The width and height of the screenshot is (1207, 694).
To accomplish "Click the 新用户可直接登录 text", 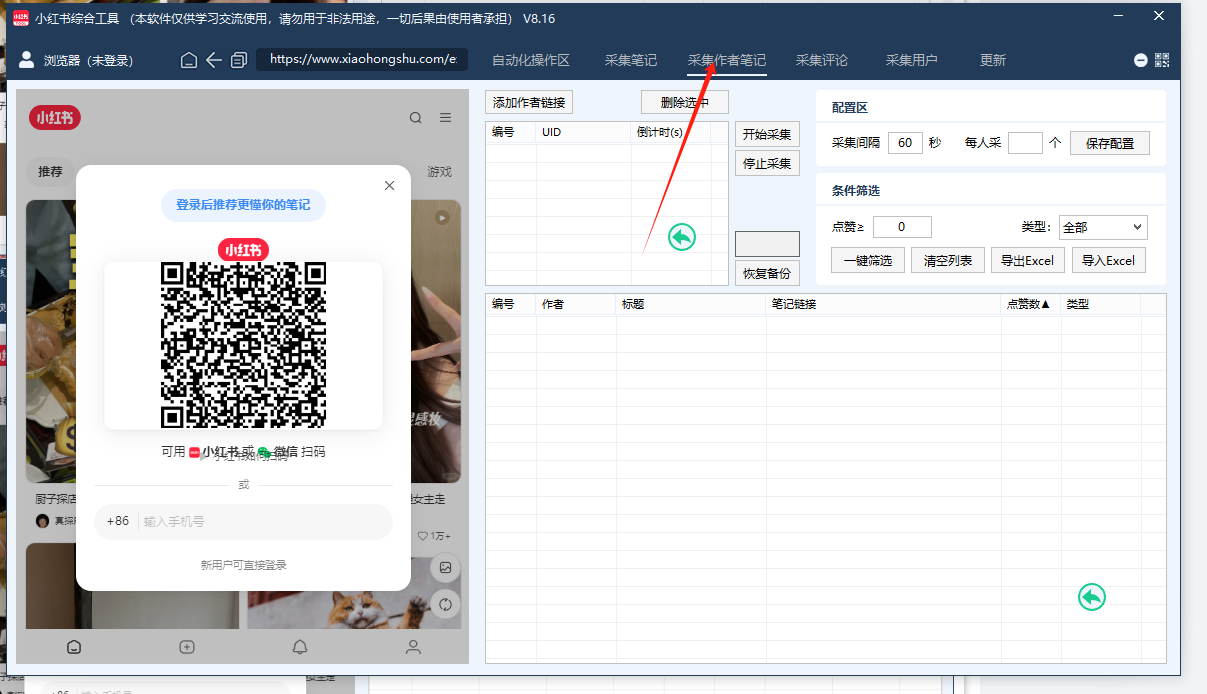I will tap(243, 565).
